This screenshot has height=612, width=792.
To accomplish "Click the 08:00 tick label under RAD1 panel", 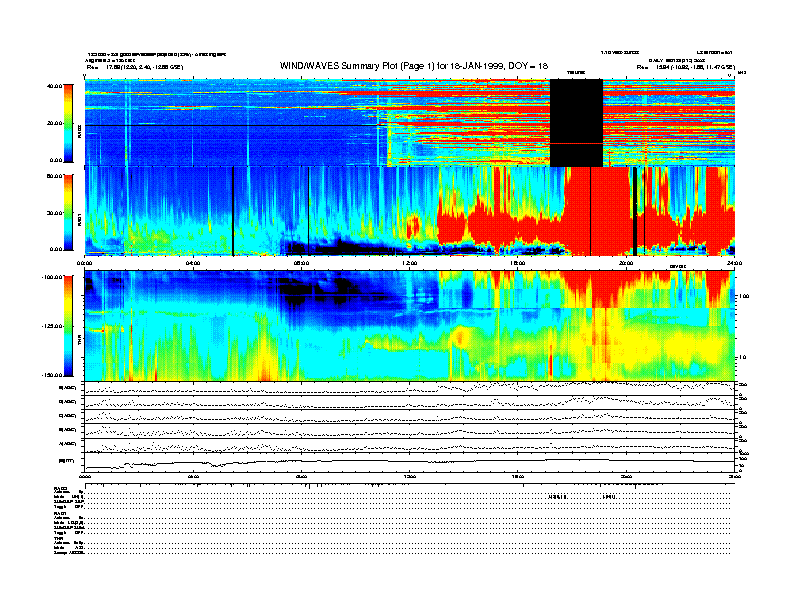I will [x=301, y=263].
